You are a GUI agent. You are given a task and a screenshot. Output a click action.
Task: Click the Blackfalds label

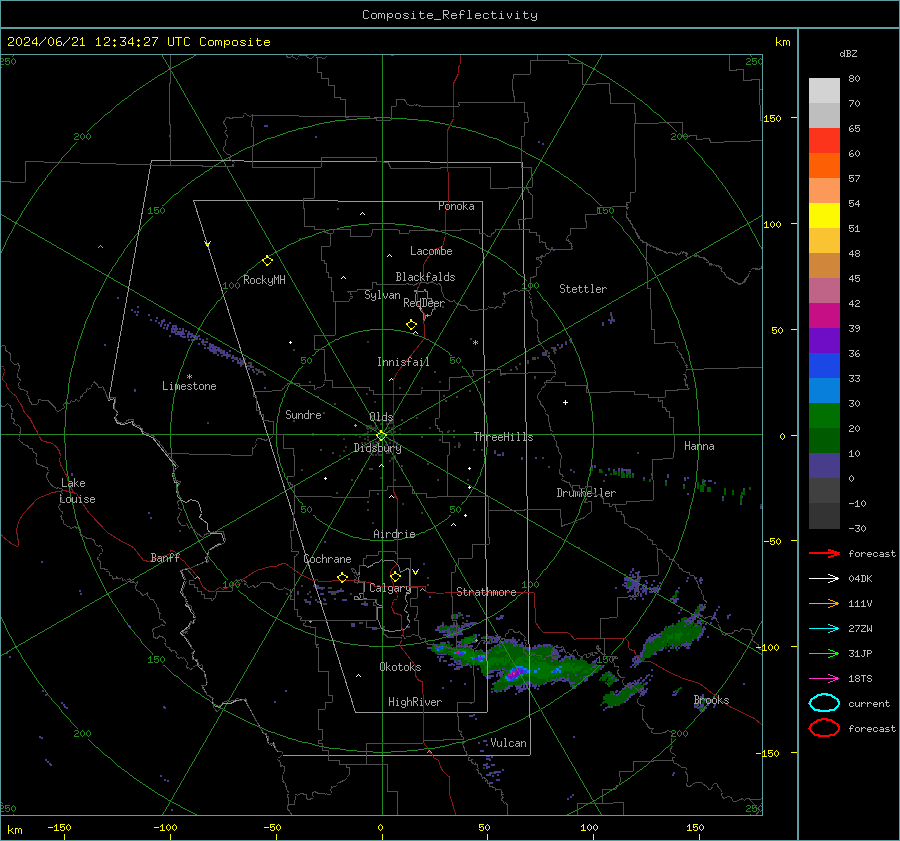pos(425,277)
